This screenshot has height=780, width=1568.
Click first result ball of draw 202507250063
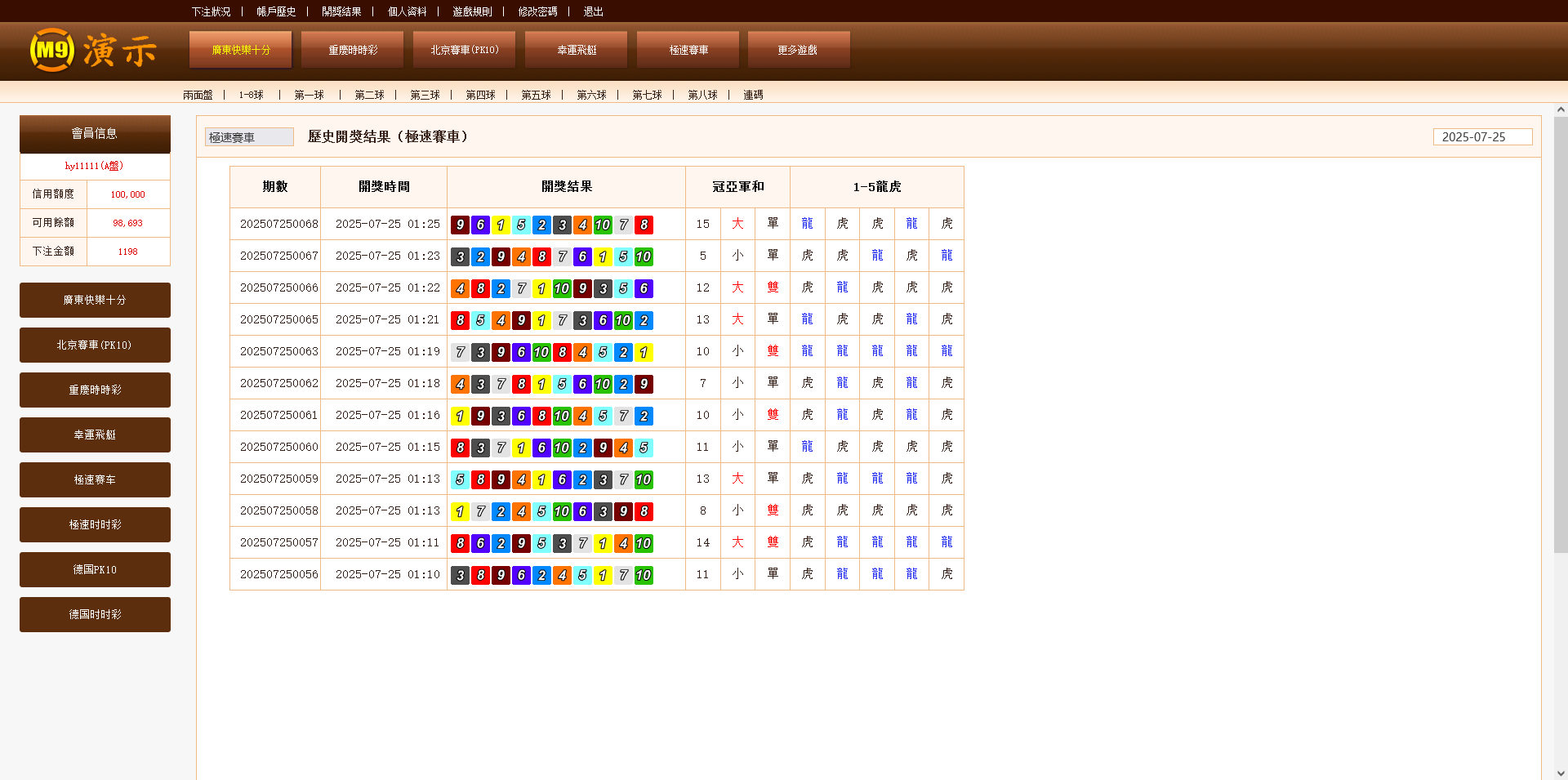click(460, 352)
